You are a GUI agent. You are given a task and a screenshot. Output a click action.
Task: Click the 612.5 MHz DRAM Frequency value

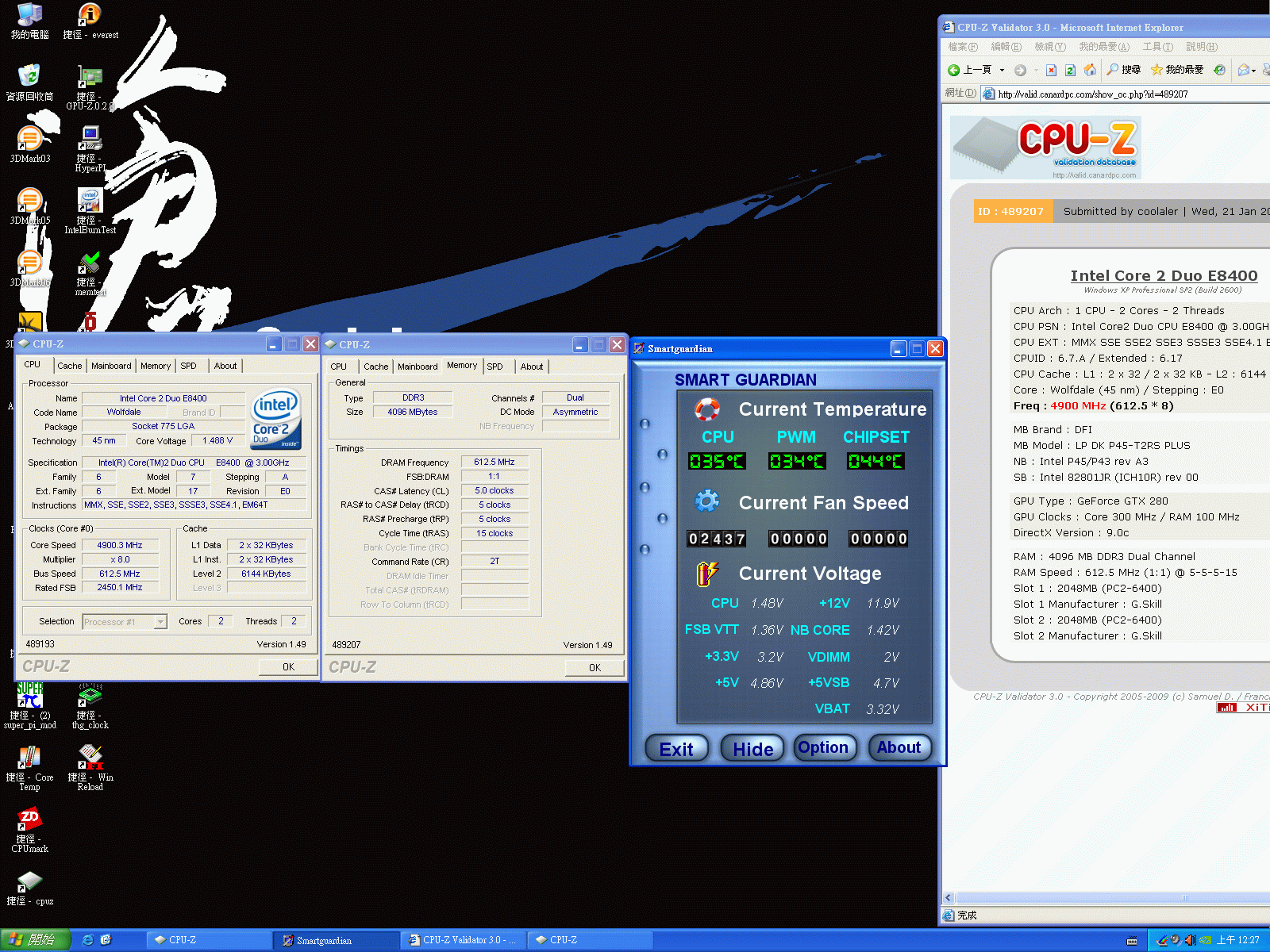click(x=495, y=462)
